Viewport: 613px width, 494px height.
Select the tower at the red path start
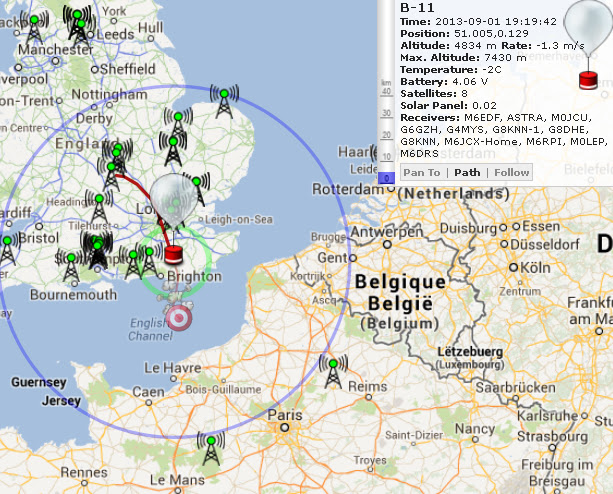tap(111, 175)
